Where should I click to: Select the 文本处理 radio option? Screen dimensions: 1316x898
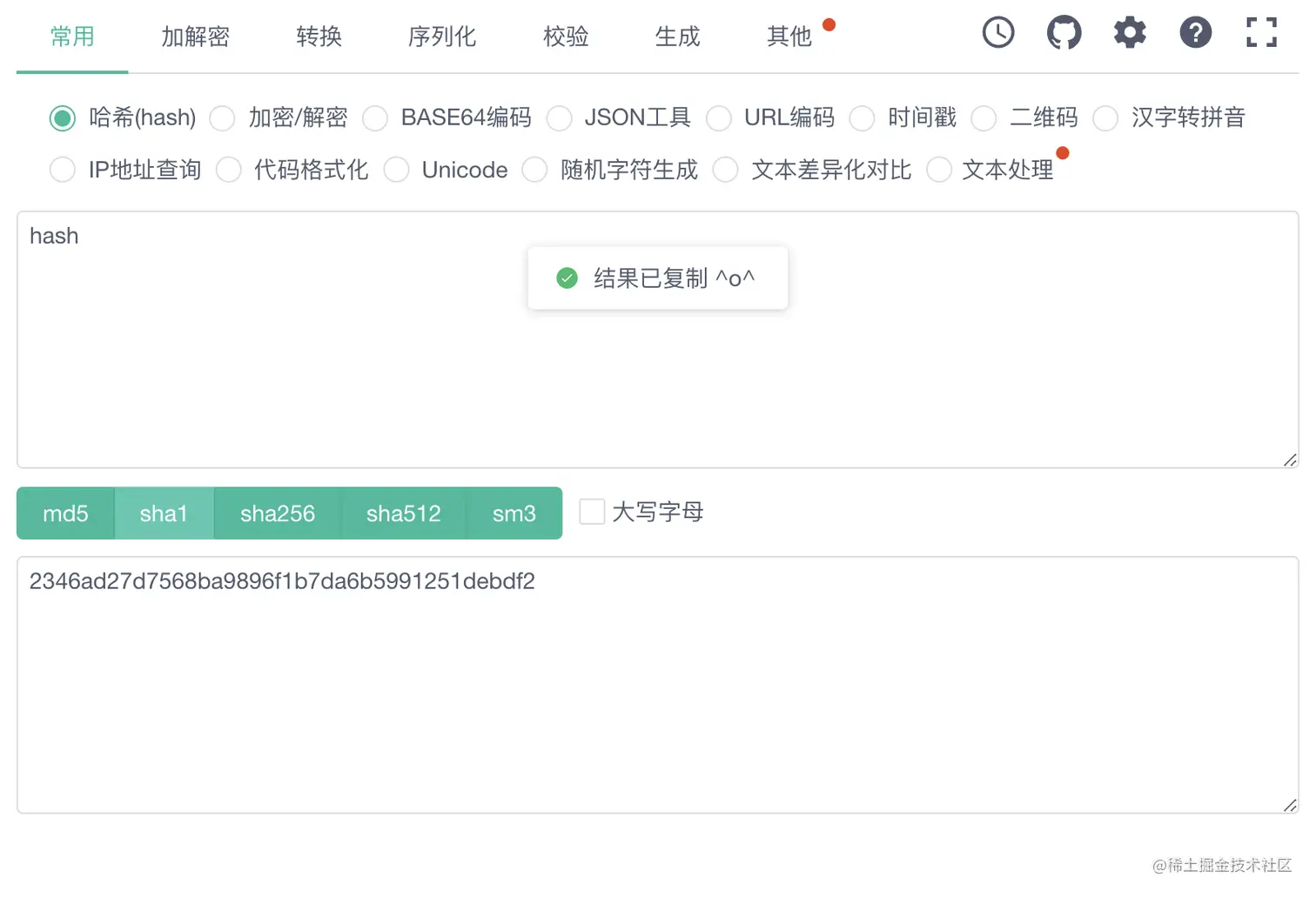pos(939,170)
